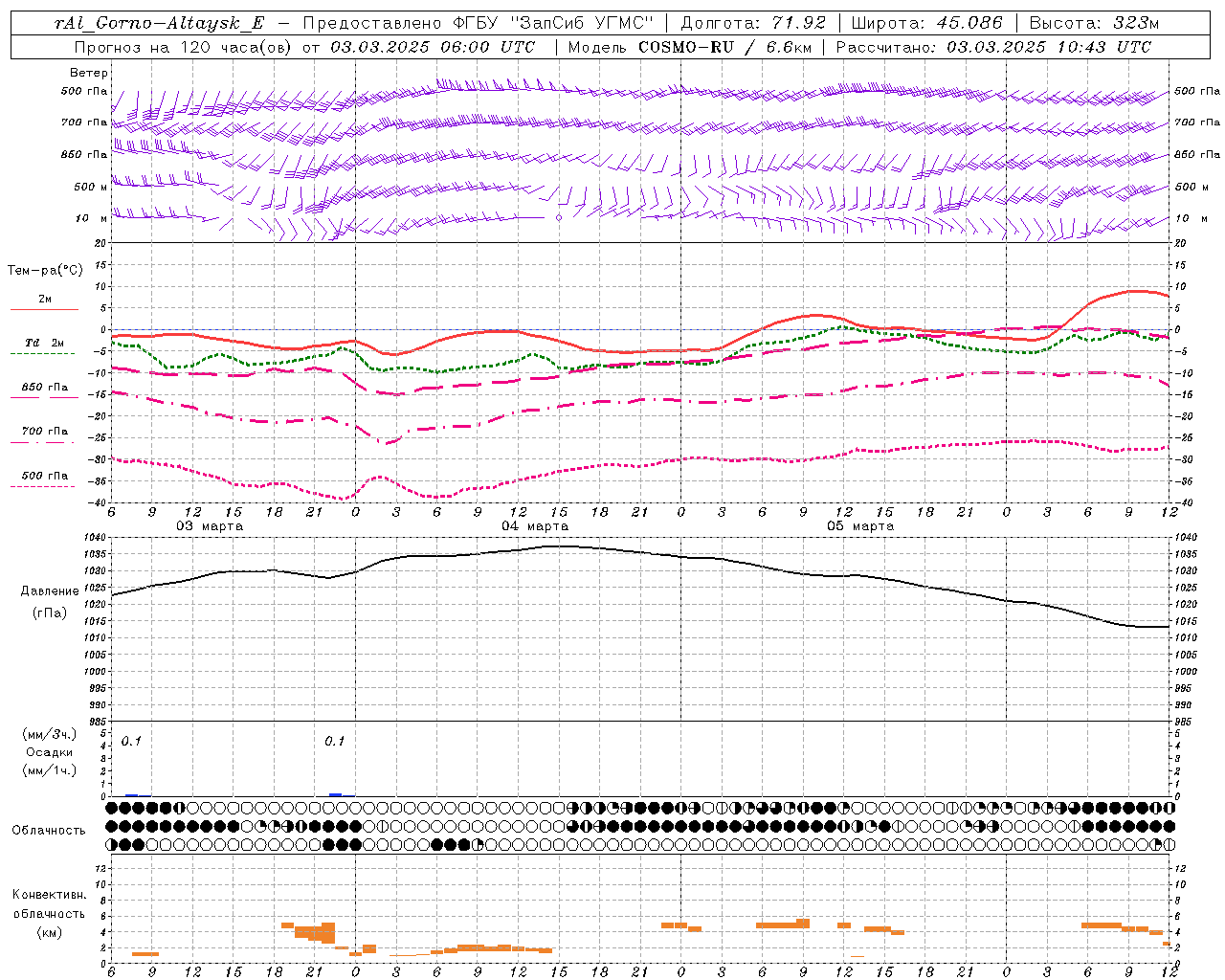Click the calm wind circle on the 10 м row

[x=559, y=217]
